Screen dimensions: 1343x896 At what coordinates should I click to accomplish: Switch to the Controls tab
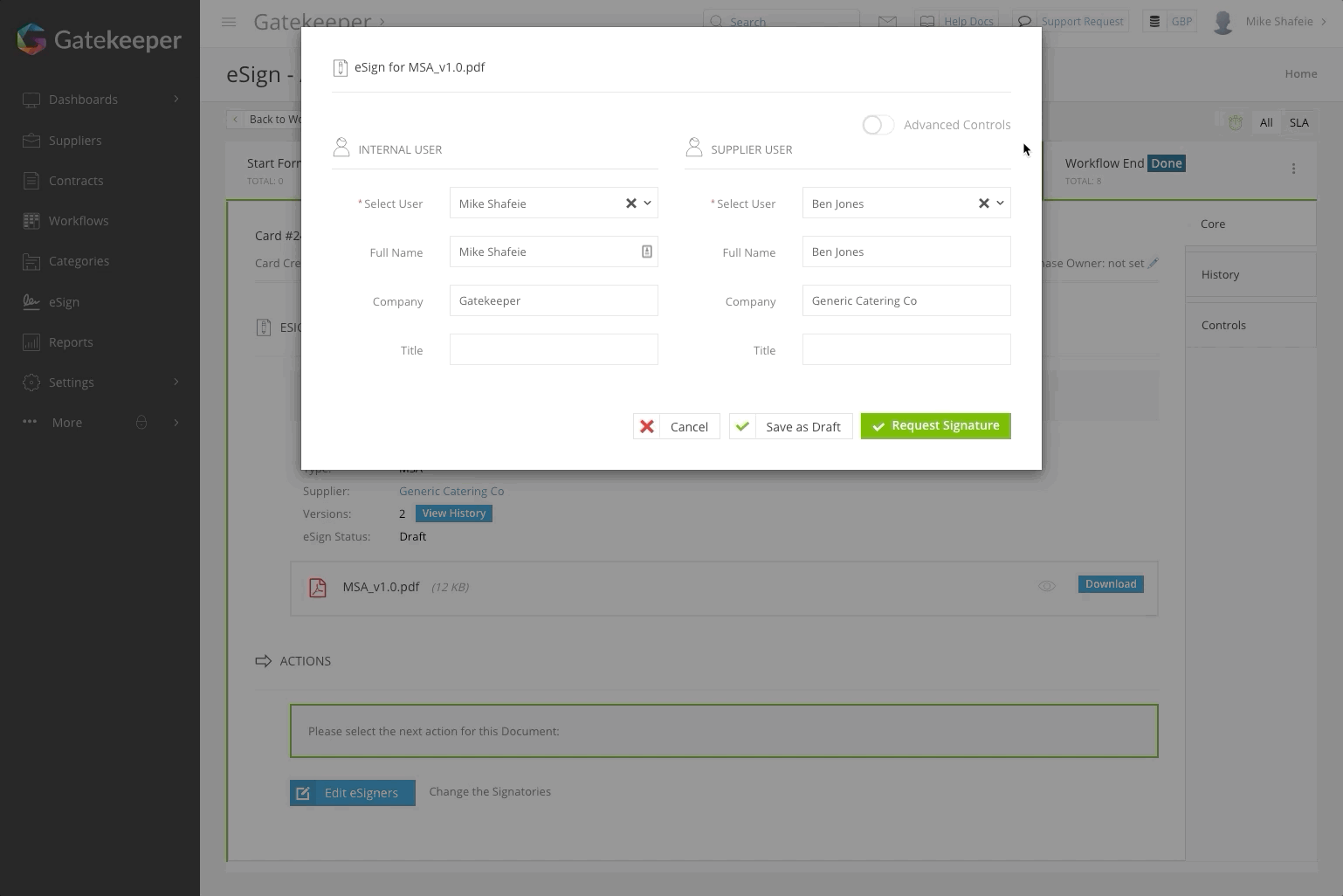(x=1250, y=325)
